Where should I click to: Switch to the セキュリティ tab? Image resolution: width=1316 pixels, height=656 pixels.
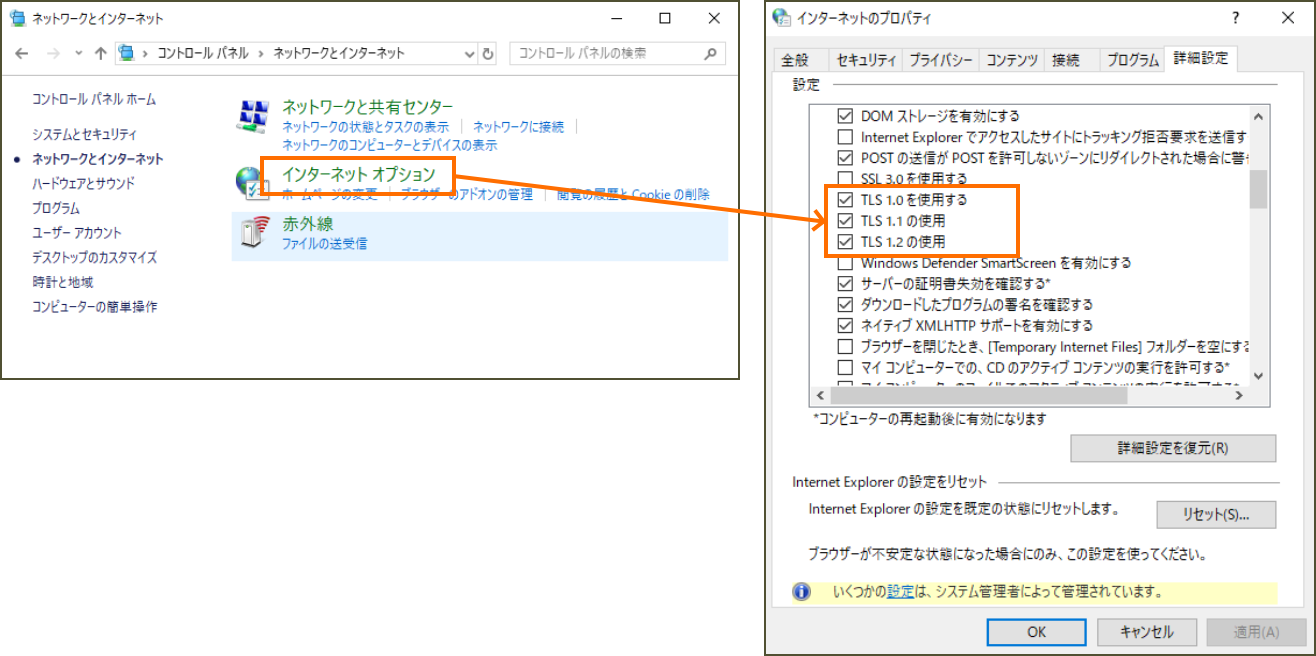click(x=866, y=60)
